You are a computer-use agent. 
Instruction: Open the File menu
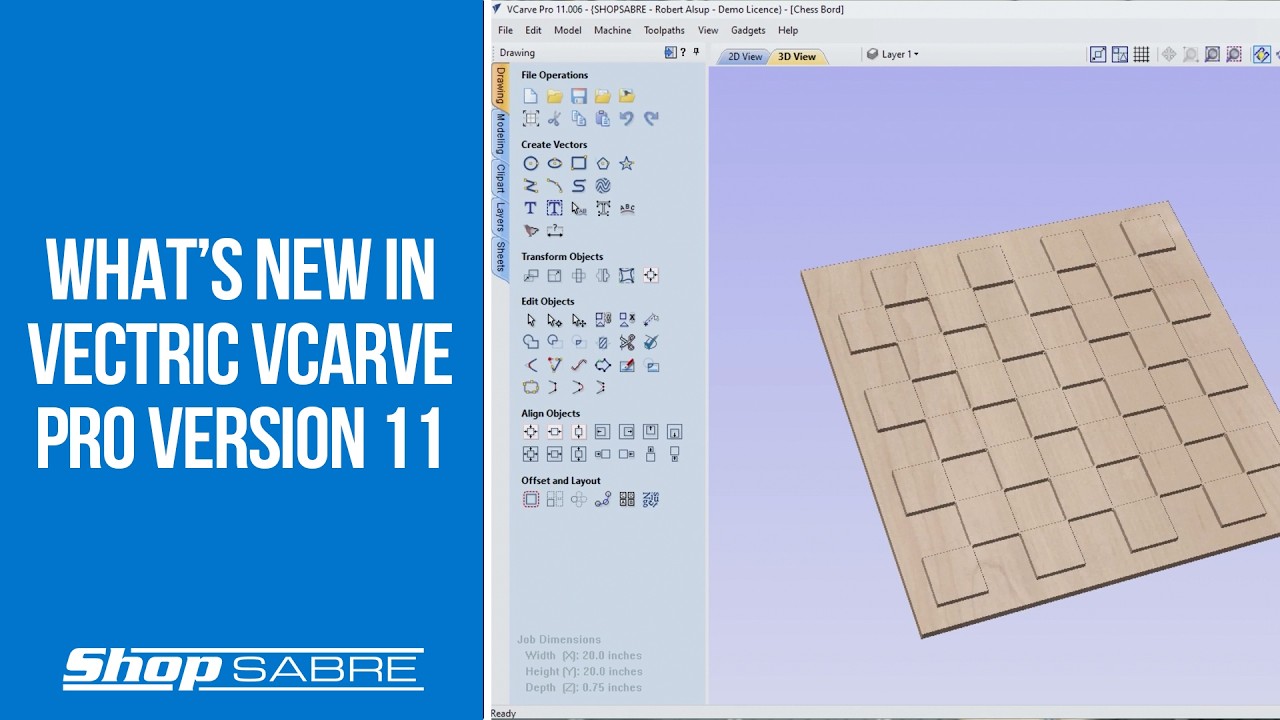(x=505, y=30)
